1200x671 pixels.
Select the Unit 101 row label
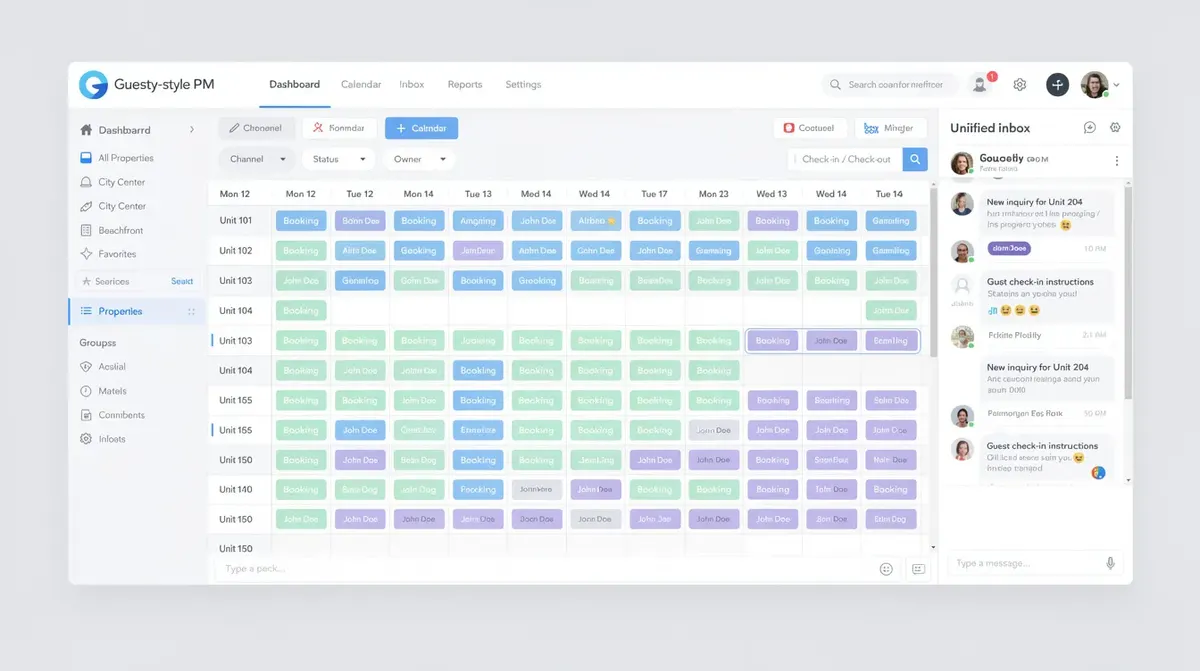[x=236, y=221]
